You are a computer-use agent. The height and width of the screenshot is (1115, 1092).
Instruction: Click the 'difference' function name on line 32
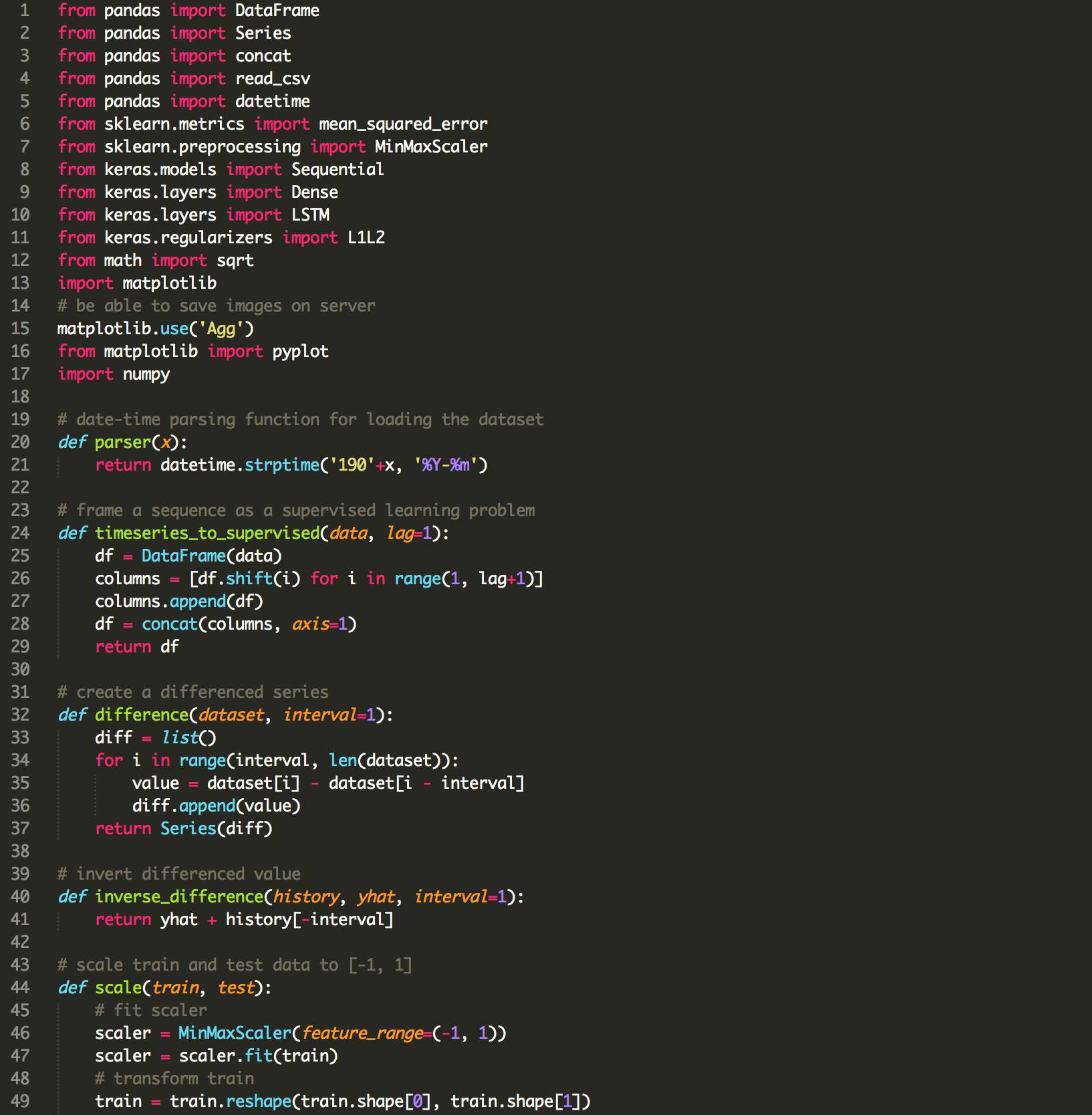coord(142,715)
